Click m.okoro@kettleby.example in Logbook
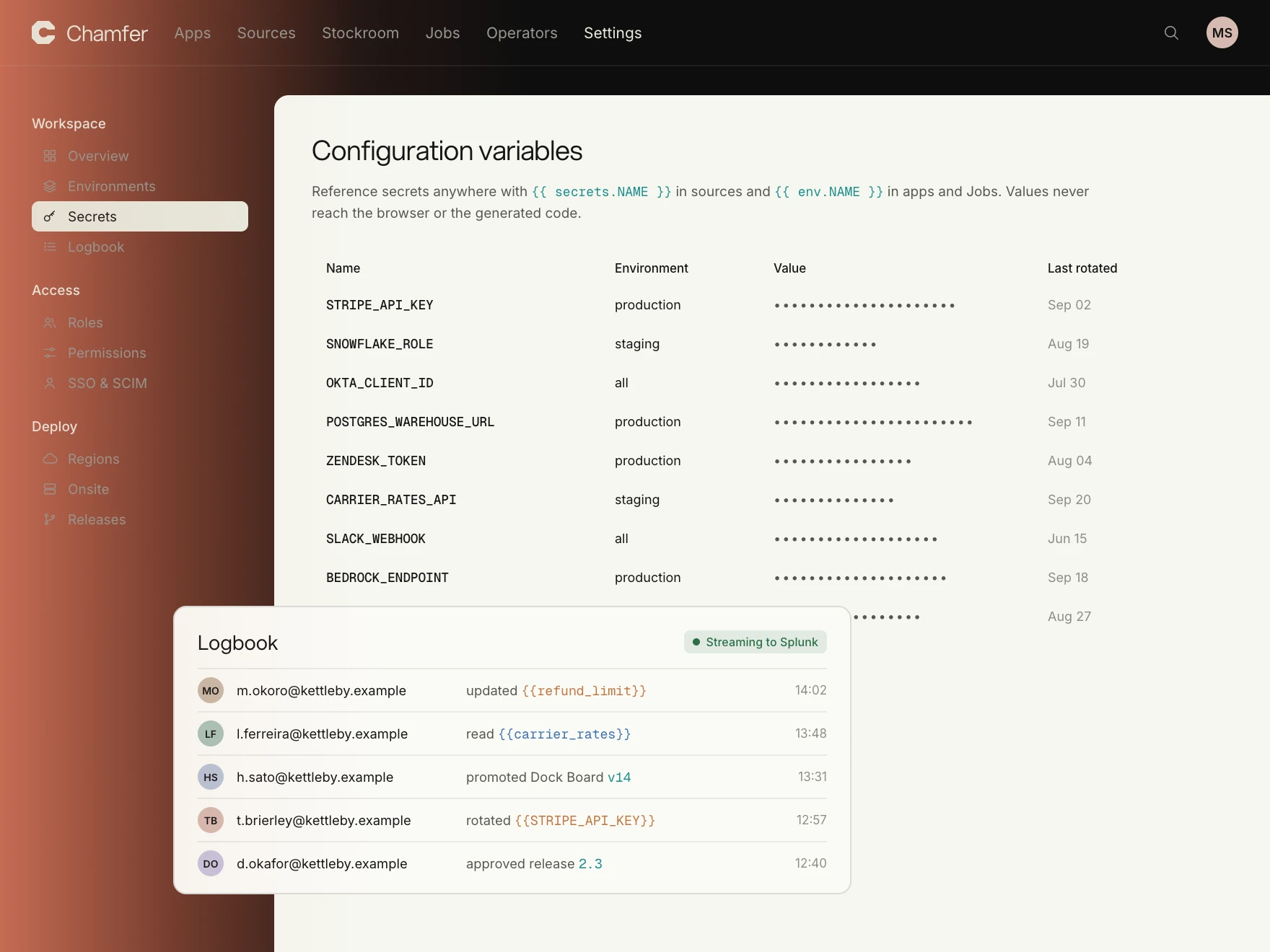The width and height of the screenshot is (1270, 952). click(x=321, y=690)
